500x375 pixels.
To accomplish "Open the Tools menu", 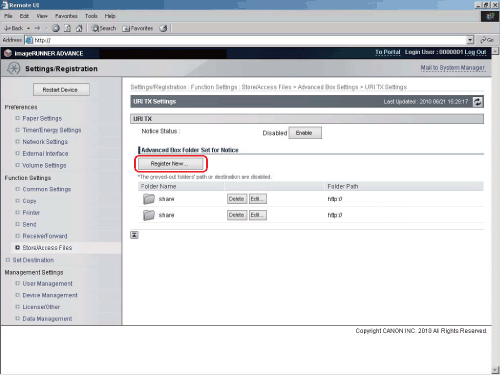I will point(91,16).
